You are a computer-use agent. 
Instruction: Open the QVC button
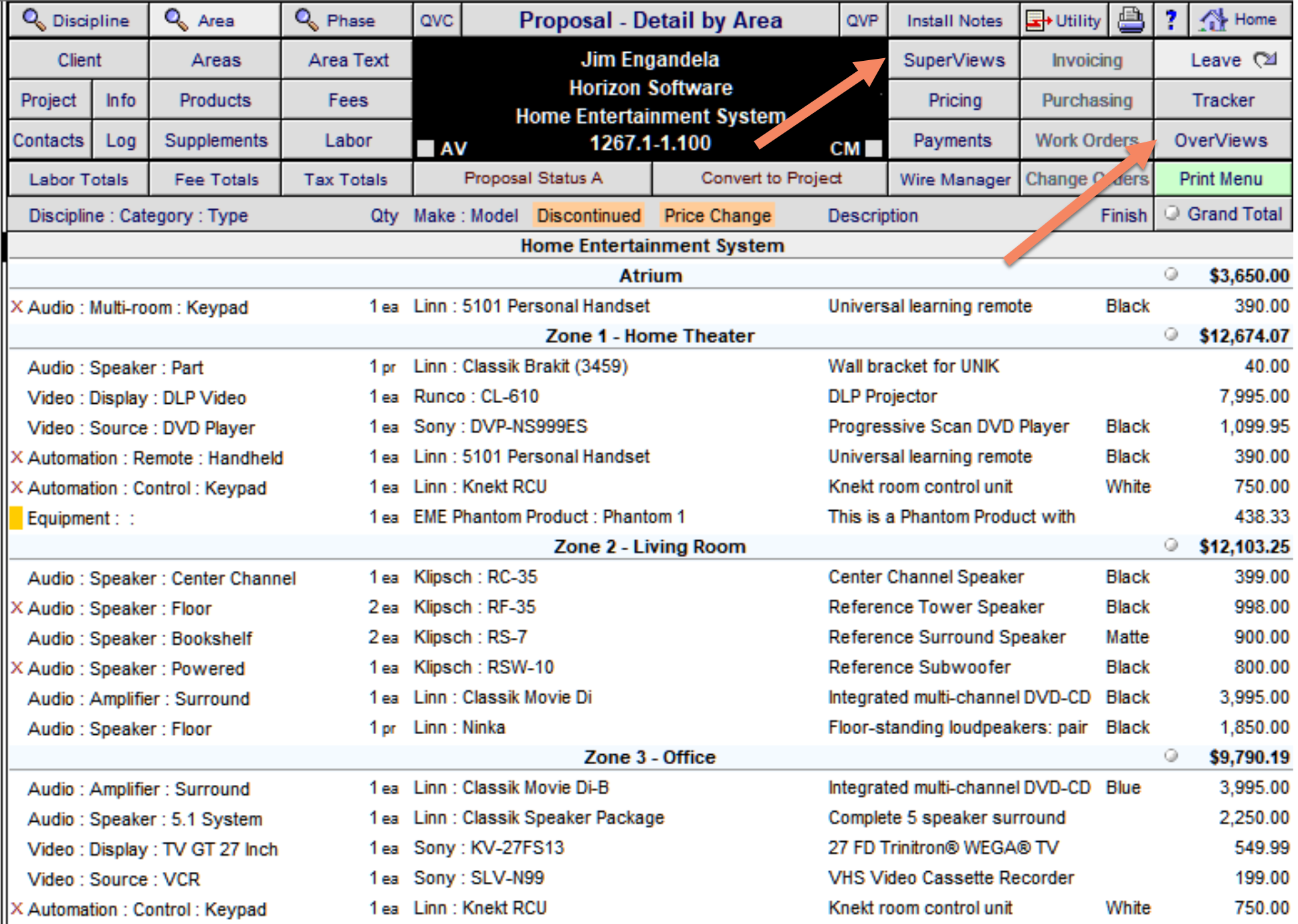(x=437, y=20)
